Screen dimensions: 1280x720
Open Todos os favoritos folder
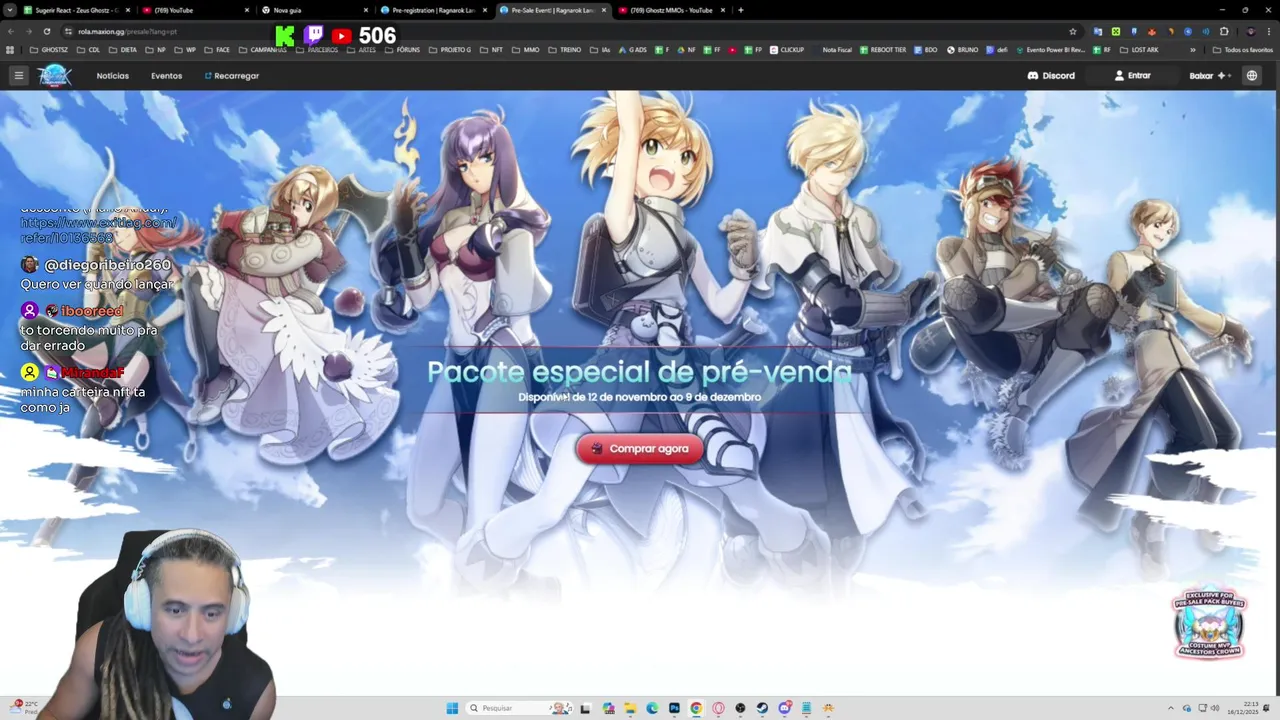pyautogui.click(x=1243, y=49)
